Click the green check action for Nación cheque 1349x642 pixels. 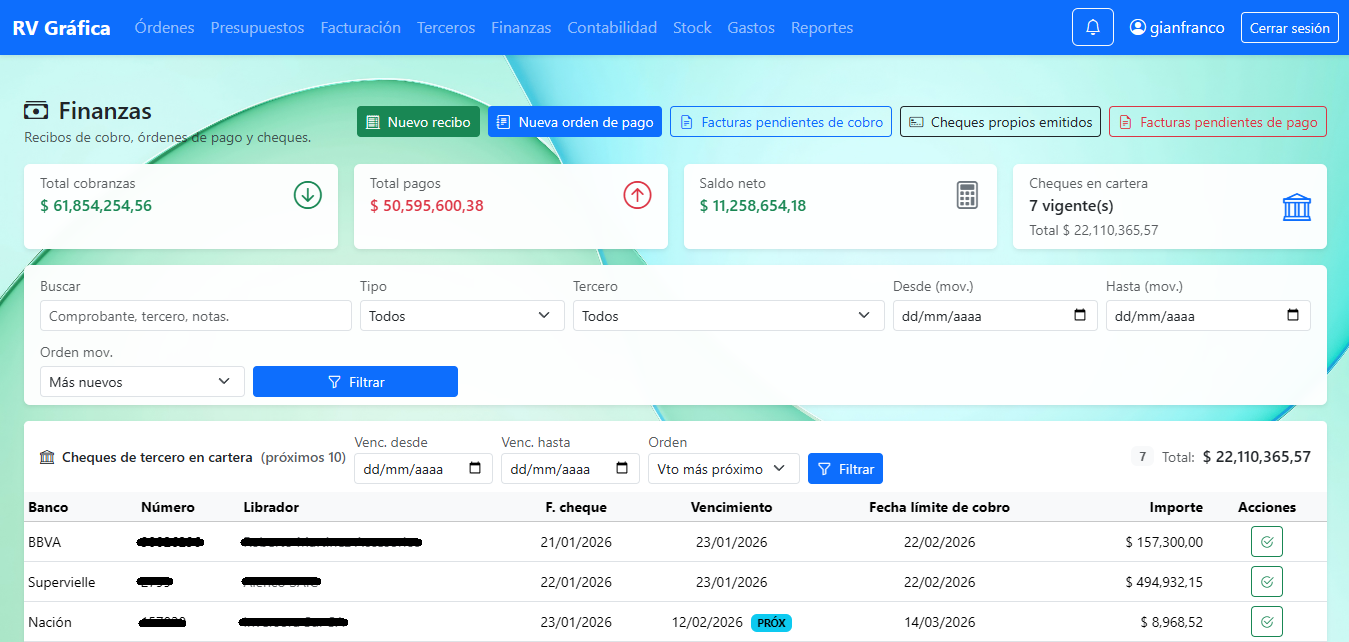pyautogui.click(x=1267, y=621)
